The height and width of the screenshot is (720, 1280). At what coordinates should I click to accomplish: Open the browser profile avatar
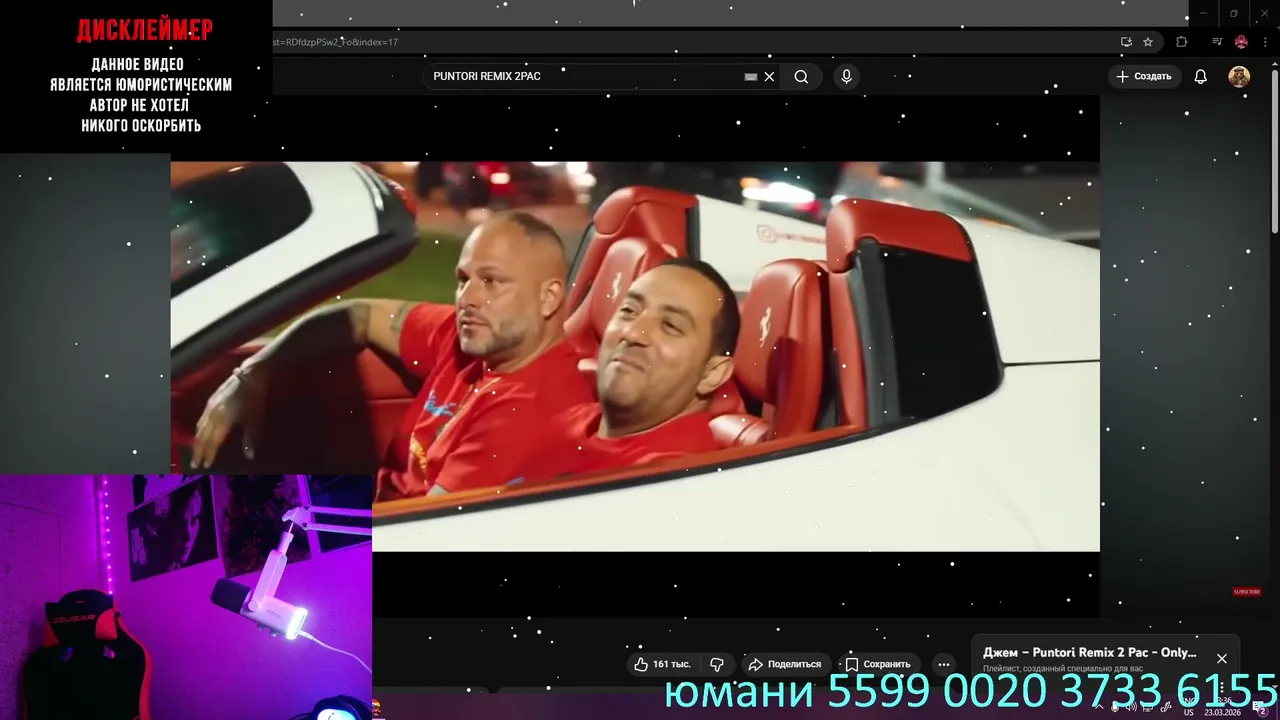1241,42
